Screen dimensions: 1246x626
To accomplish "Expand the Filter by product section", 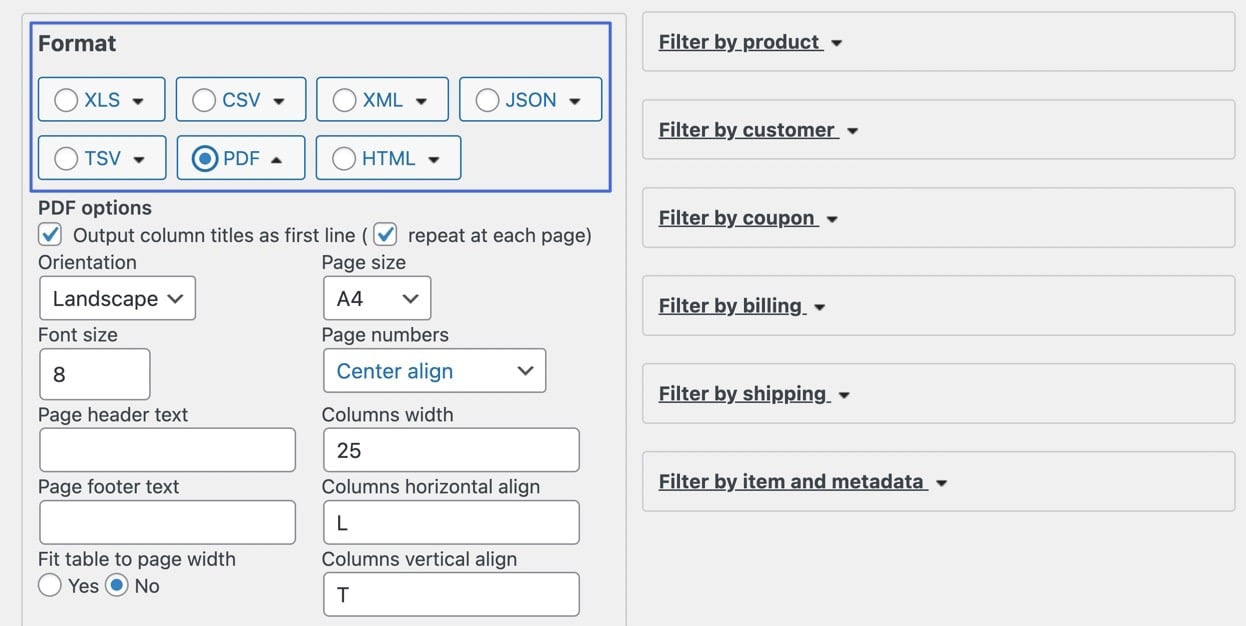I will 749,41.
